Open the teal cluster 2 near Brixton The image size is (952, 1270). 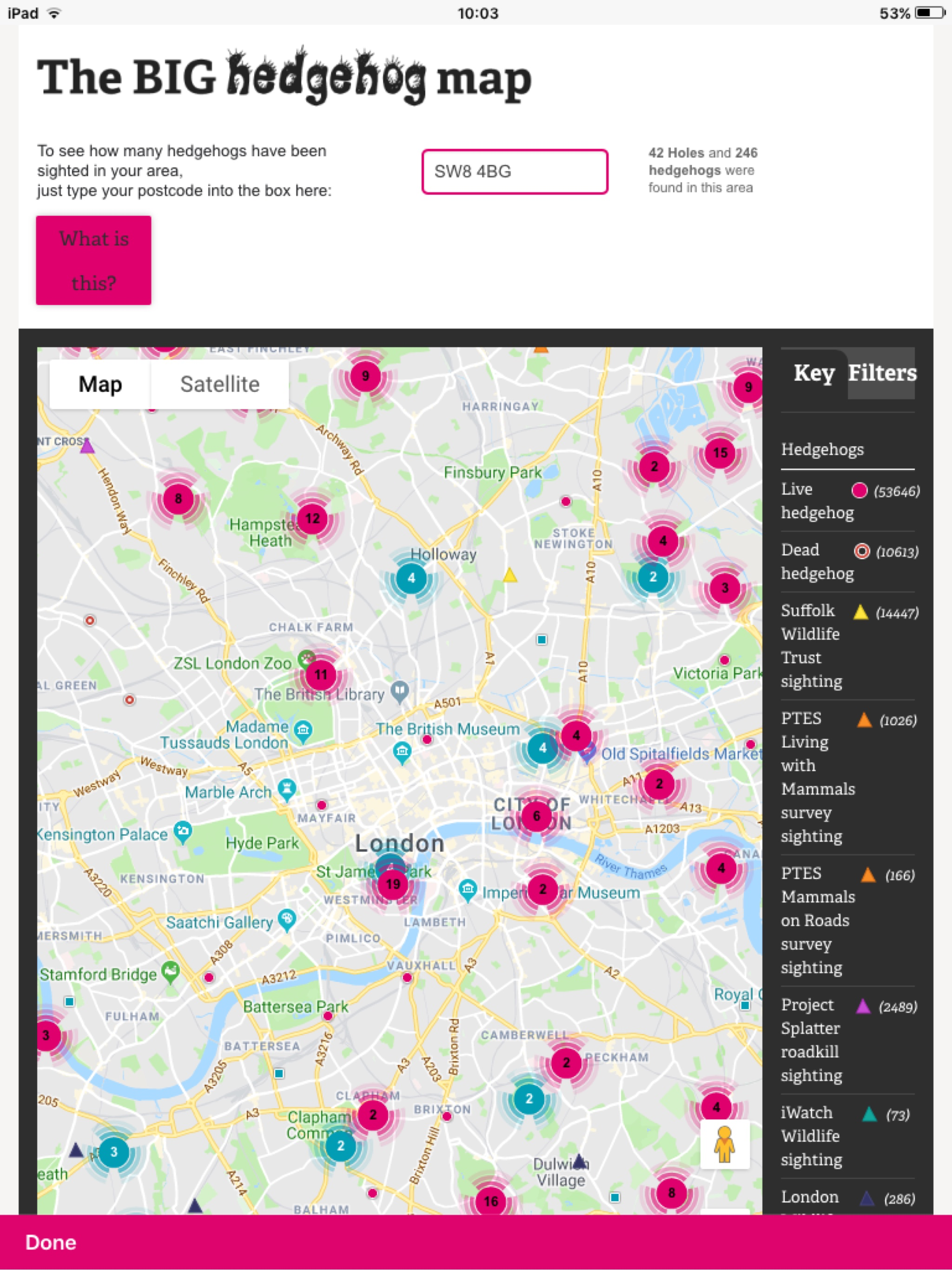coord(529,1099)
